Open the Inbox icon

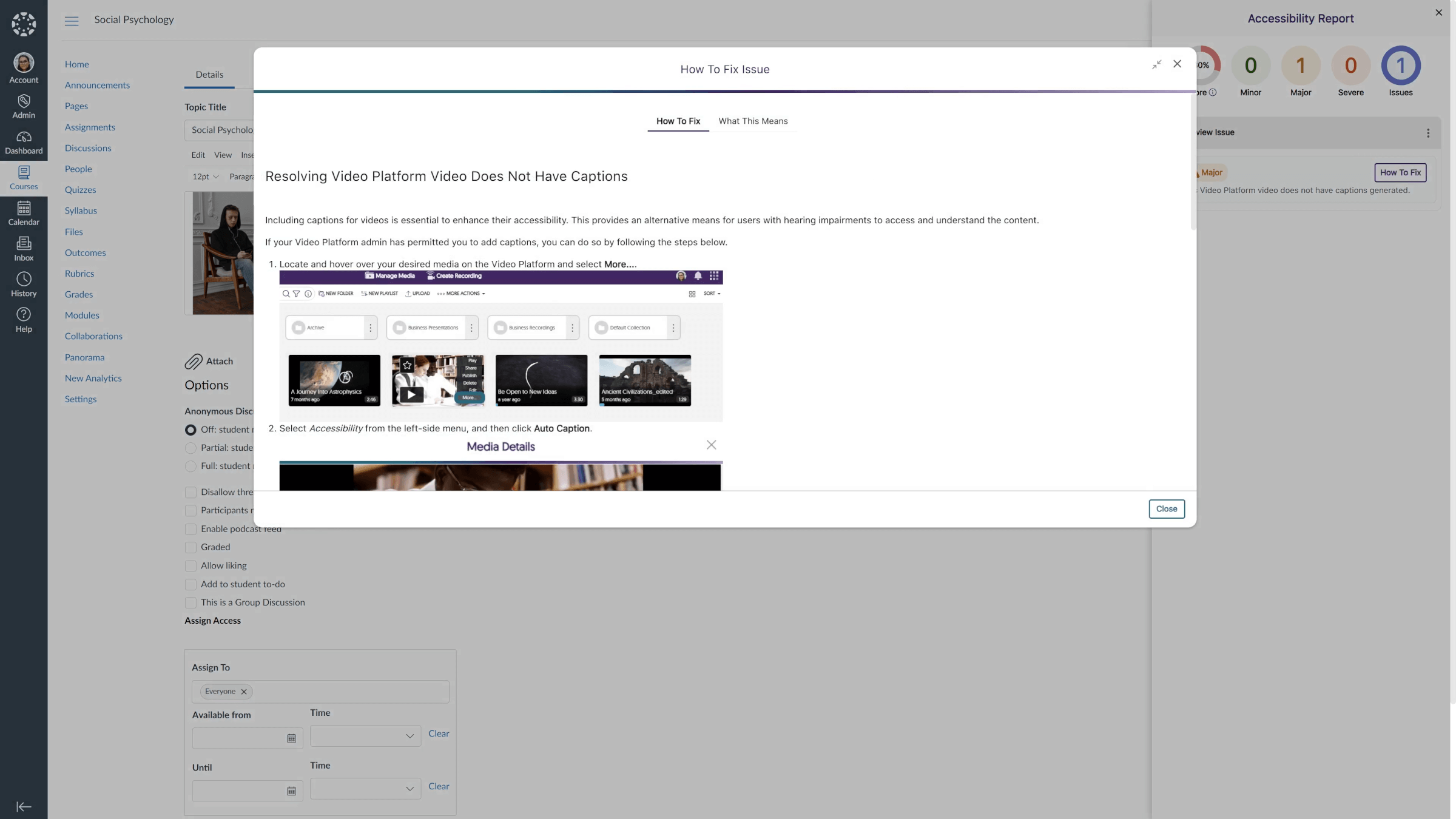24,249
